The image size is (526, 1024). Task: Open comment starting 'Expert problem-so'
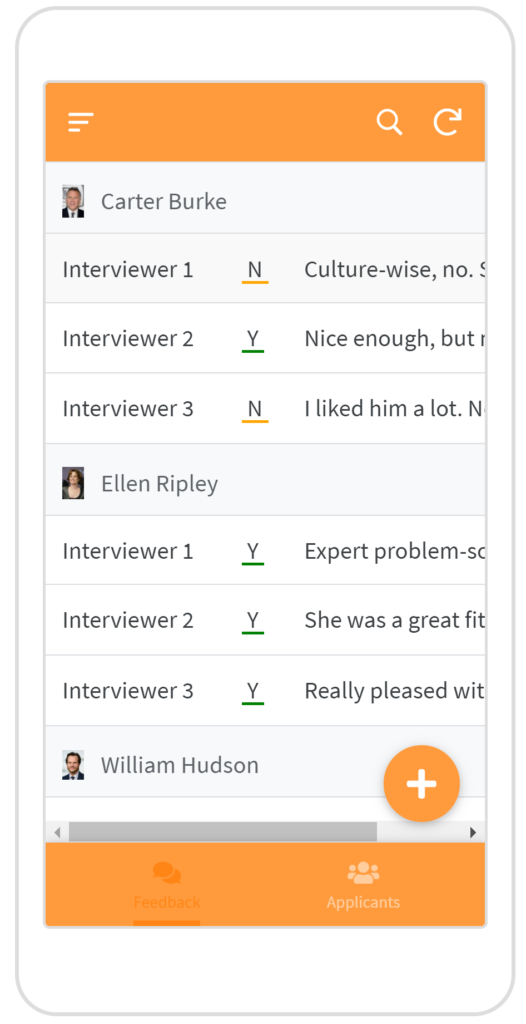click(394, 552)
